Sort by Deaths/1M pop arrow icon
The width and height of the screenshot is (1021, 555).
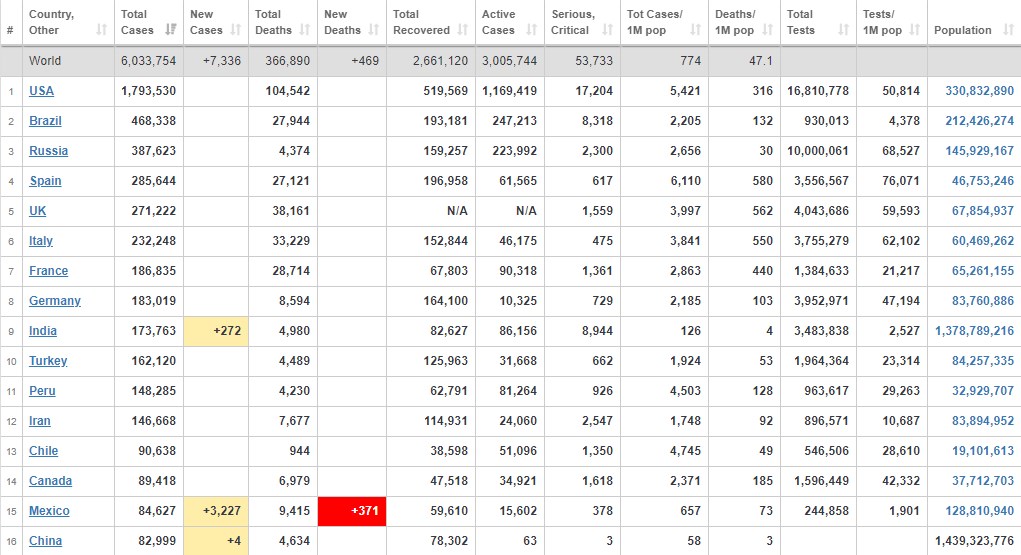tap(768, 30)
